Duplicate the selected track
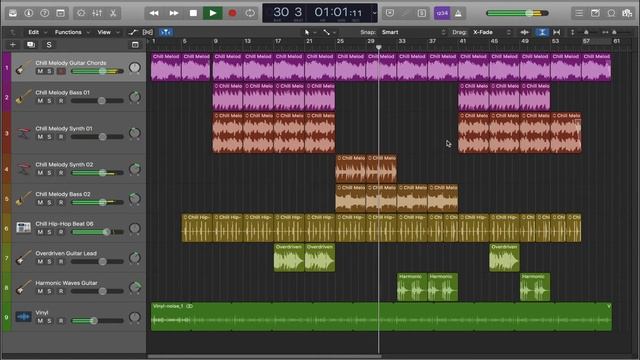Image resolution: width=640 pixels, height=360 pixels. click(31, 44)
